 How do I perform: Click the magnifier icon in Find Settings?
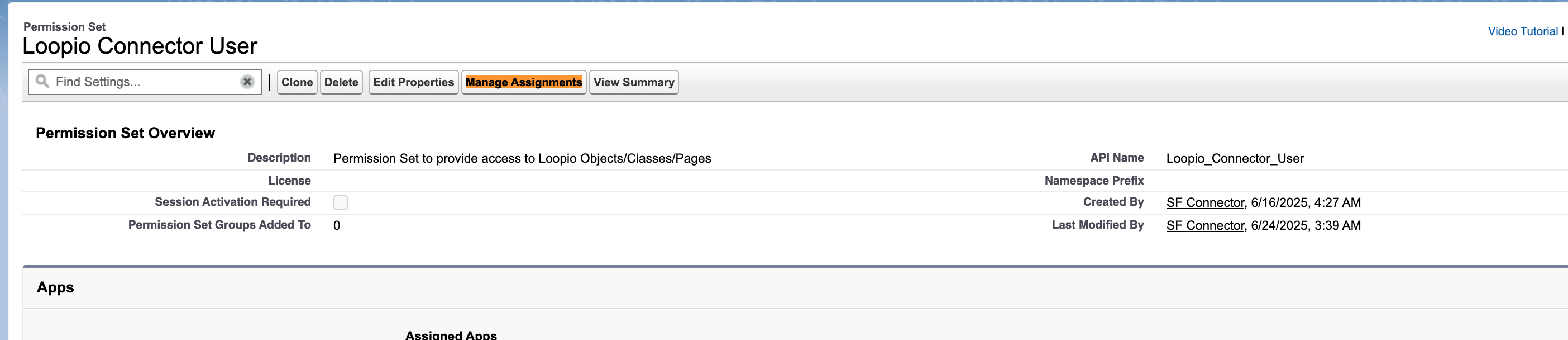point(42,81)
